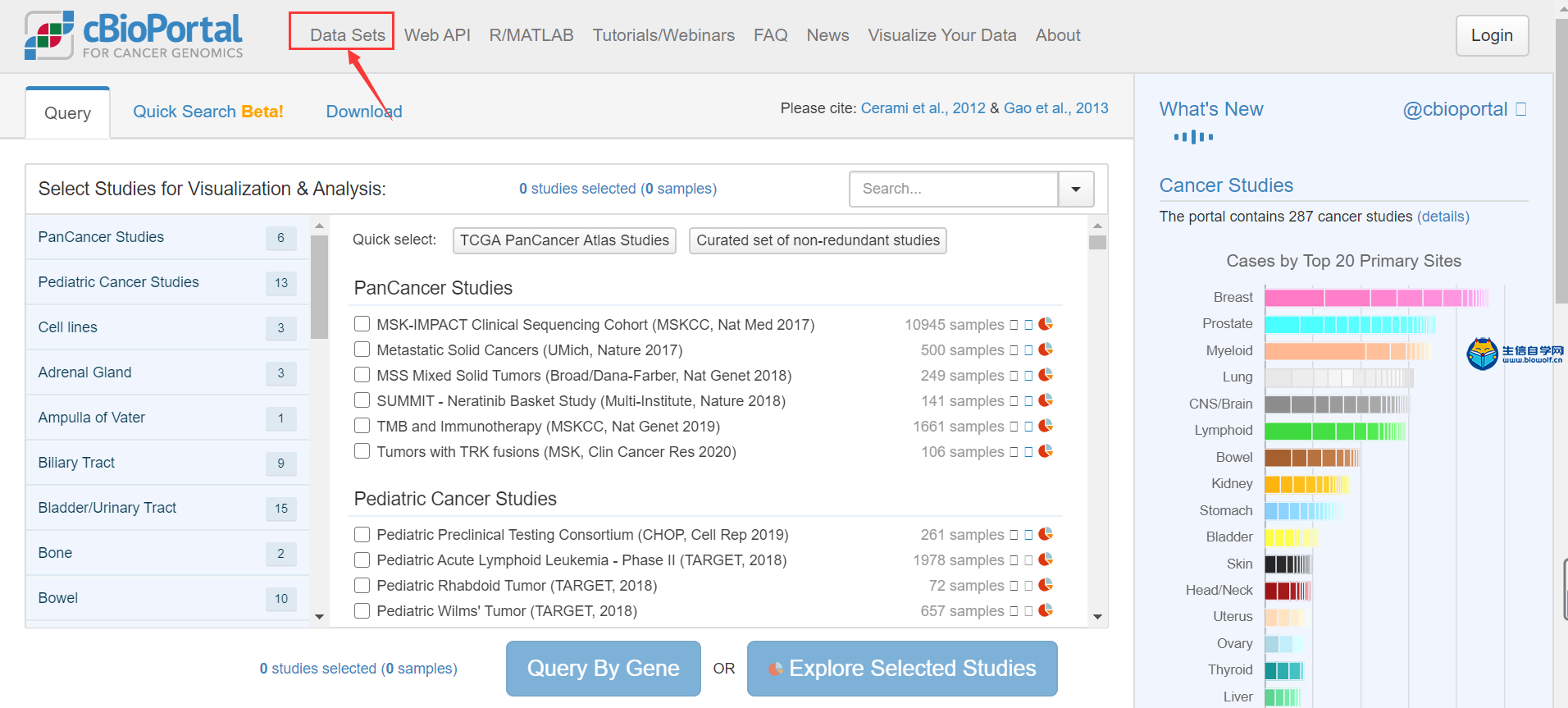Open Tutorials/Webinars in the navbar
The width and height of the screenshot is (1568, 708).
tap(663, 35)
